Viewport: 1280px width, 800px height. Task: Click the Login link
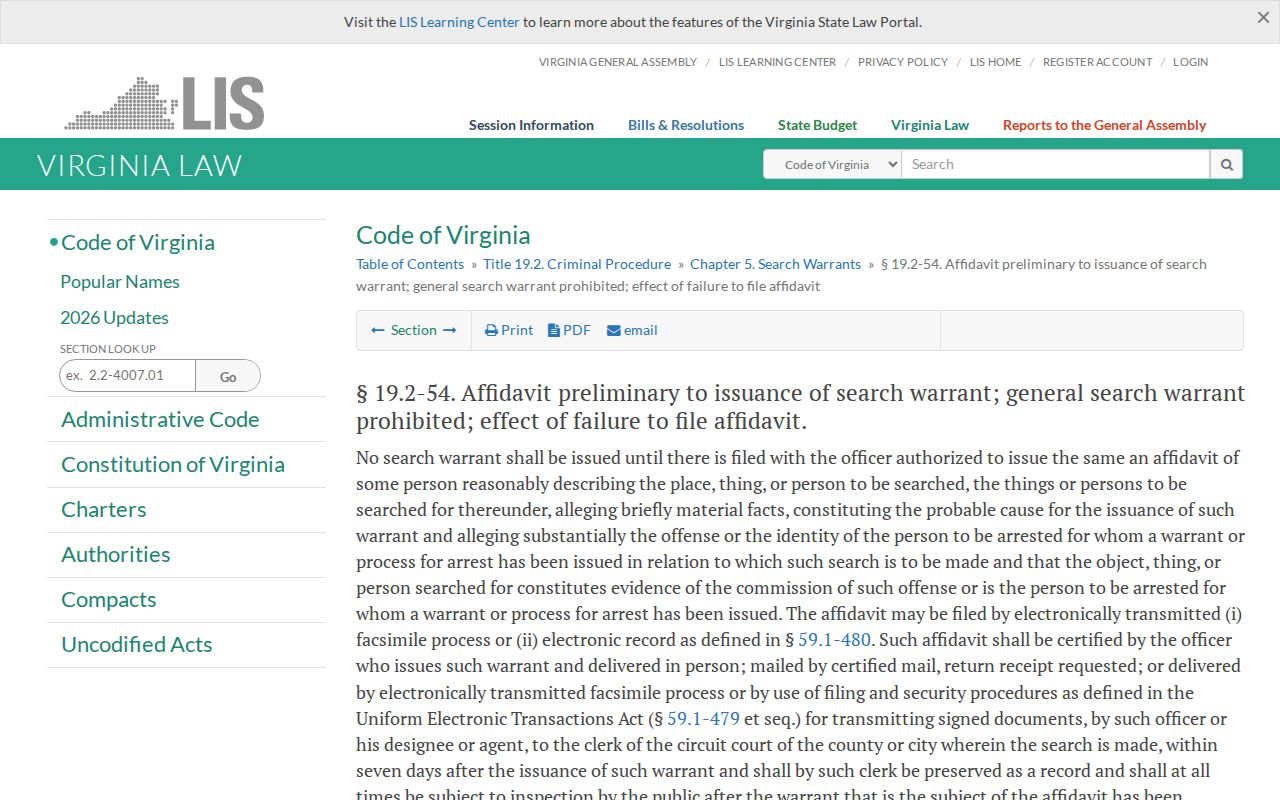coord(1190,62)
